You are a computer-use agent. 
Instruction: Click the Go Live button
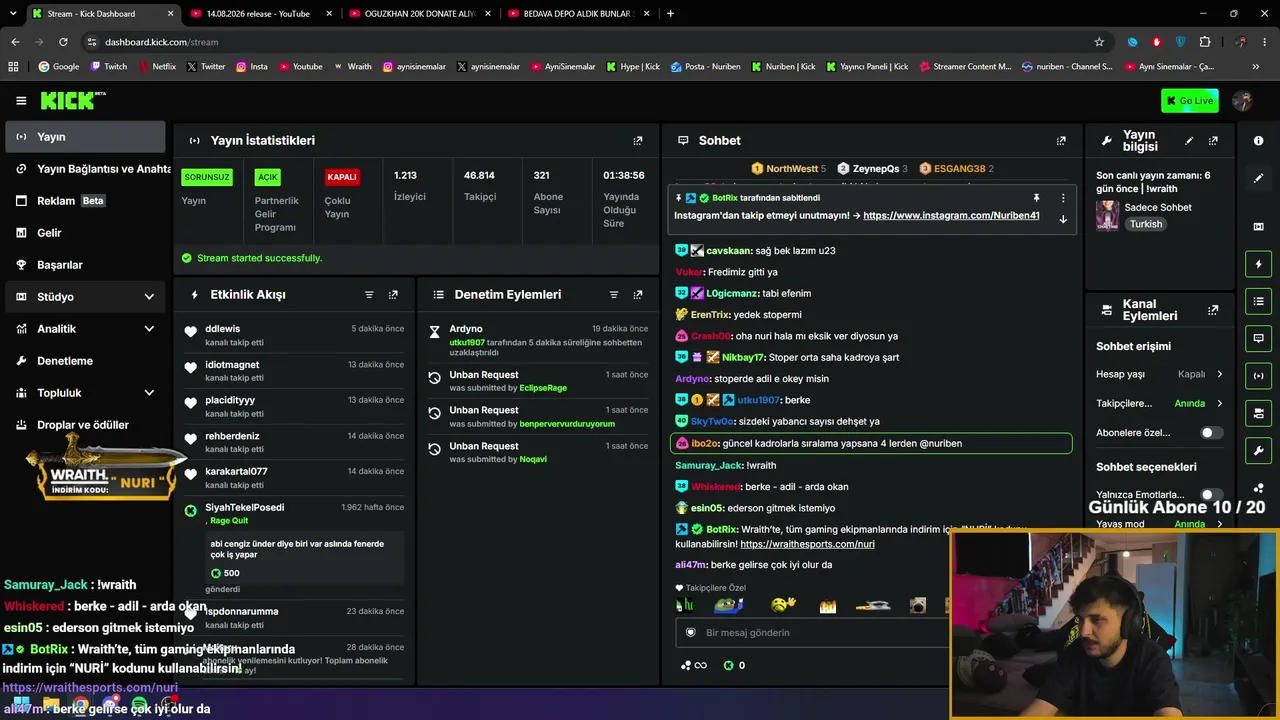click(x=1190, y=100)
